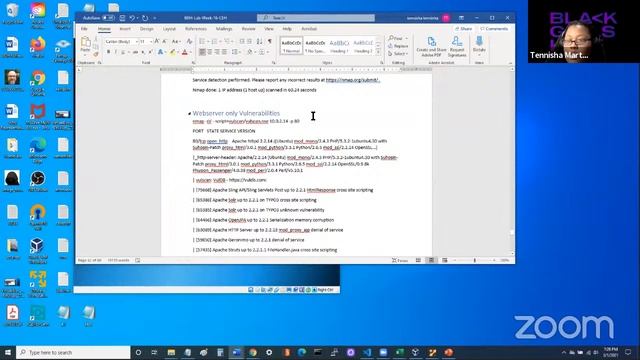Toggle Italic formatting
The image size is (640, 360).
tap(116, 52)
